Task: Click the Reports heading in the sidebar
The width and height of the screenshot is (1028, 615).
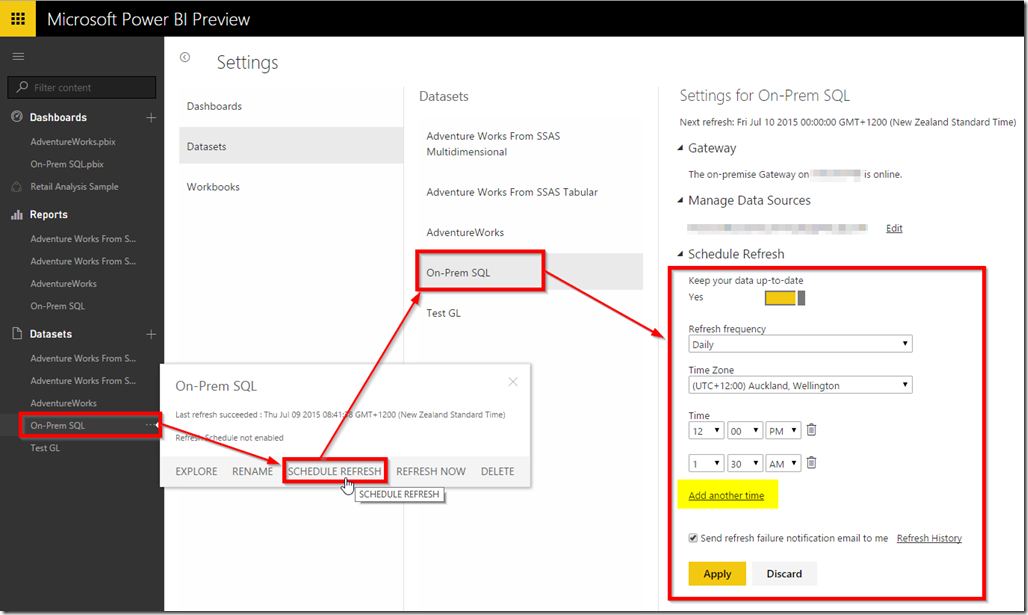Action: pos(49,214)
